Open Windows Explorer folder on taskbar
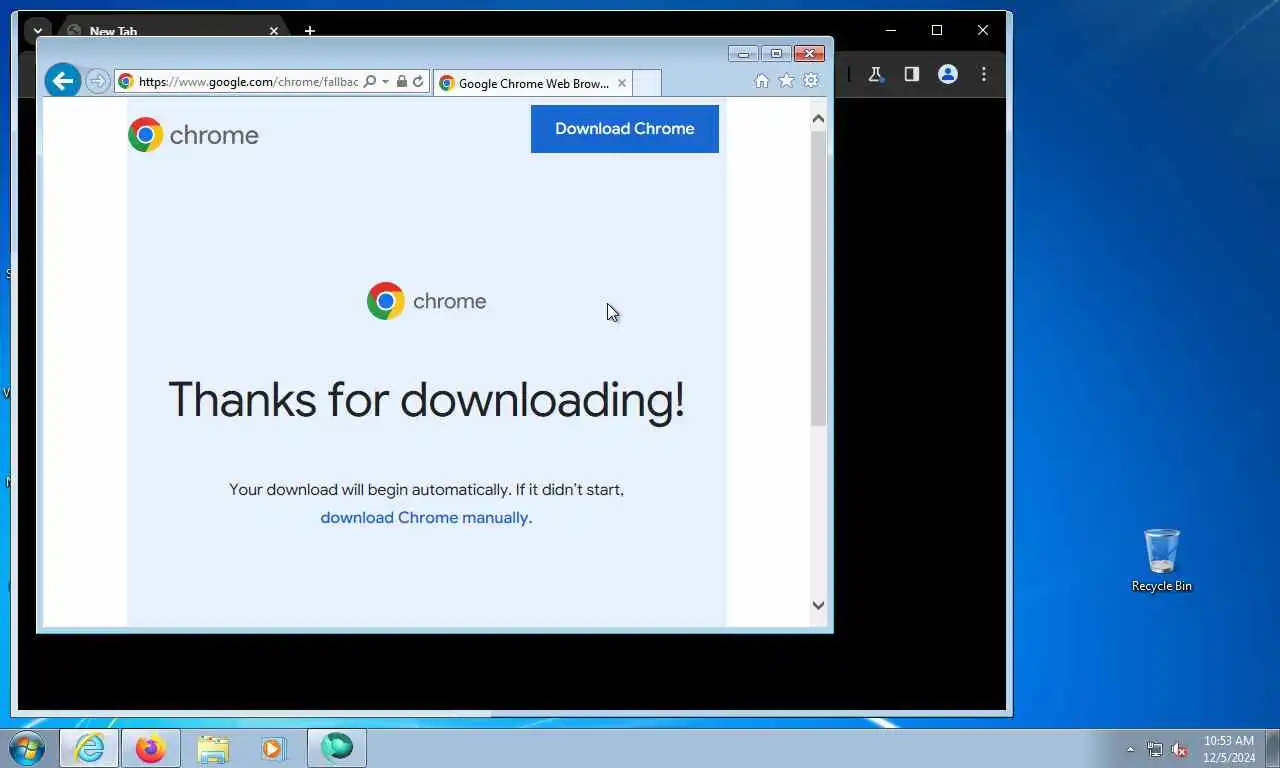The height and width of the screenshot is (768, 1280). [212, 748]
